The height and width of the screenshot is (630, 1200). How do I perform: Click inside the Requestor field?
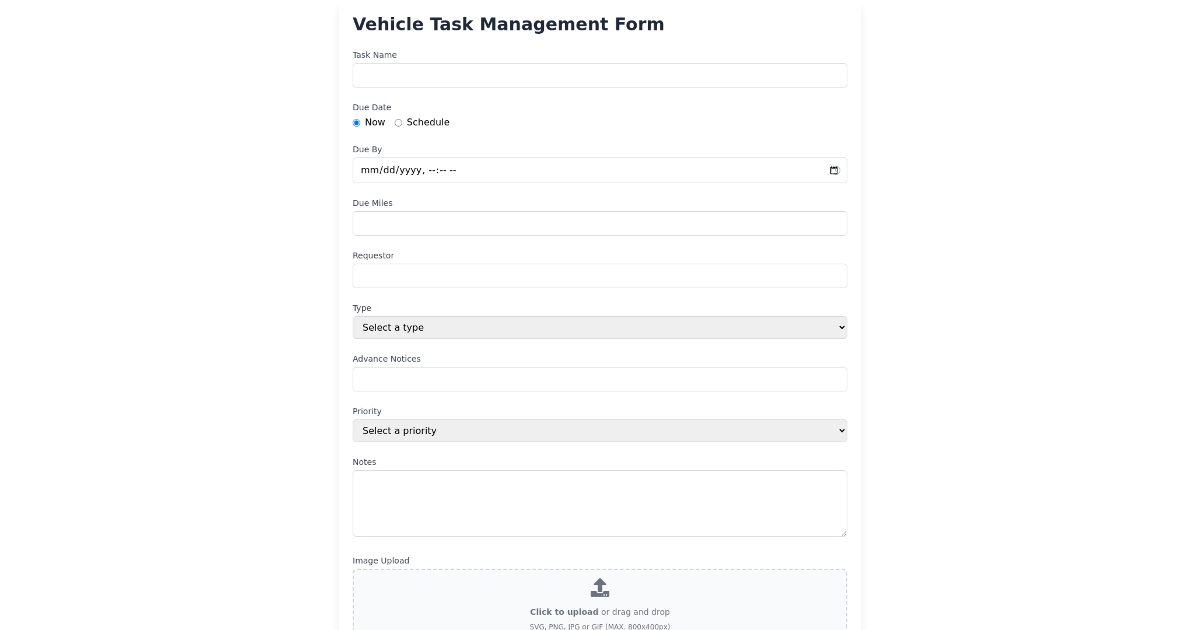pyautogui.click(x=600, y=275)
